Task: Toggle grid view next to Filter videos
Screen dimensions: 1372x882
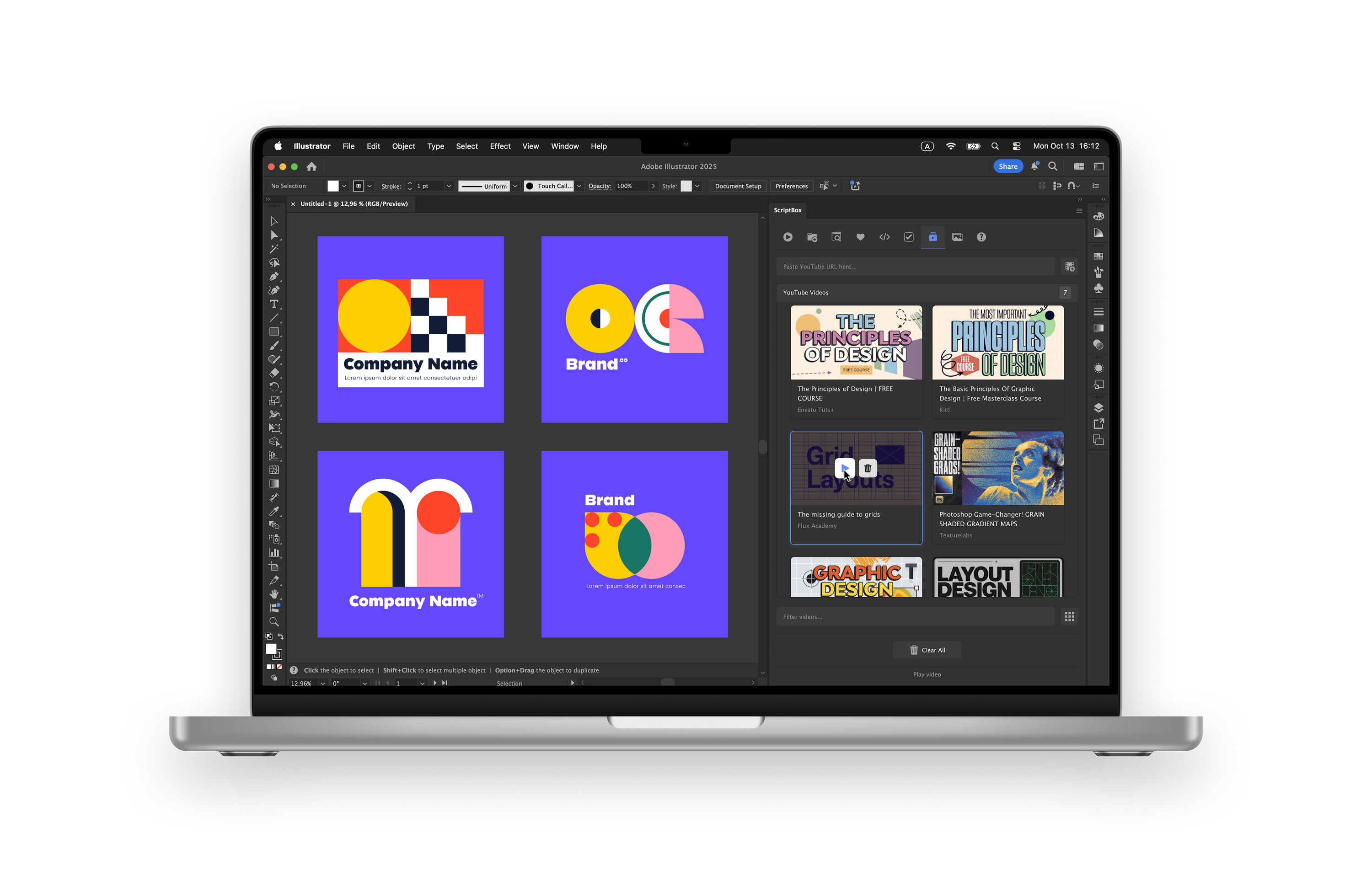Action: (x=1069, y=617)
